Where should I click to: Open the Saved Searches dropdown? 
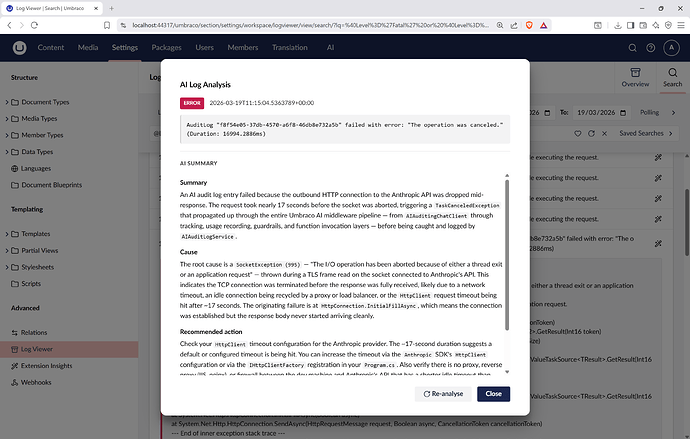point(646,133)
